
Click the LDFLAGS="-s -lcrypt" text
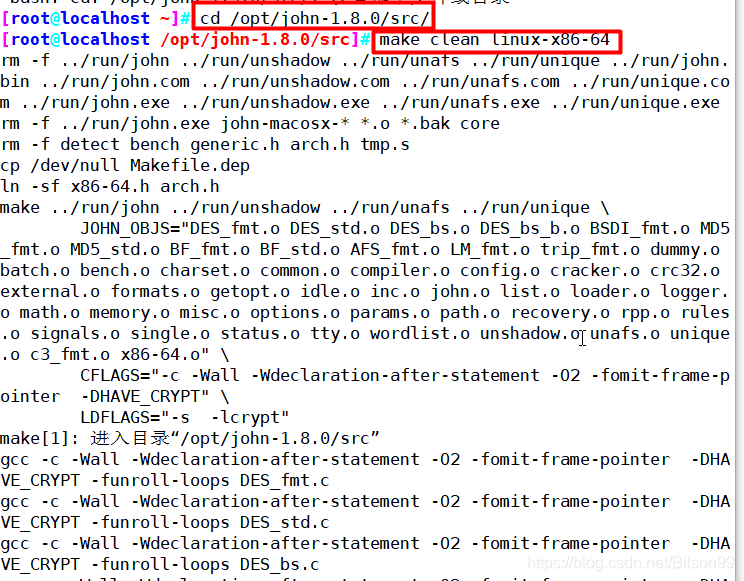pyautogui.click(x=185, y=417)
